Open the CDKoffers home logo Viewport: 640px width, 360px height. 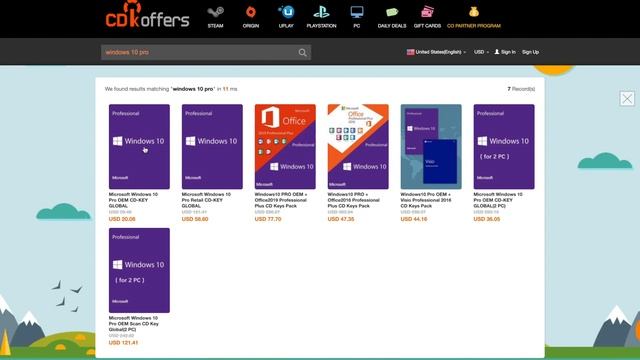point(147,15)
